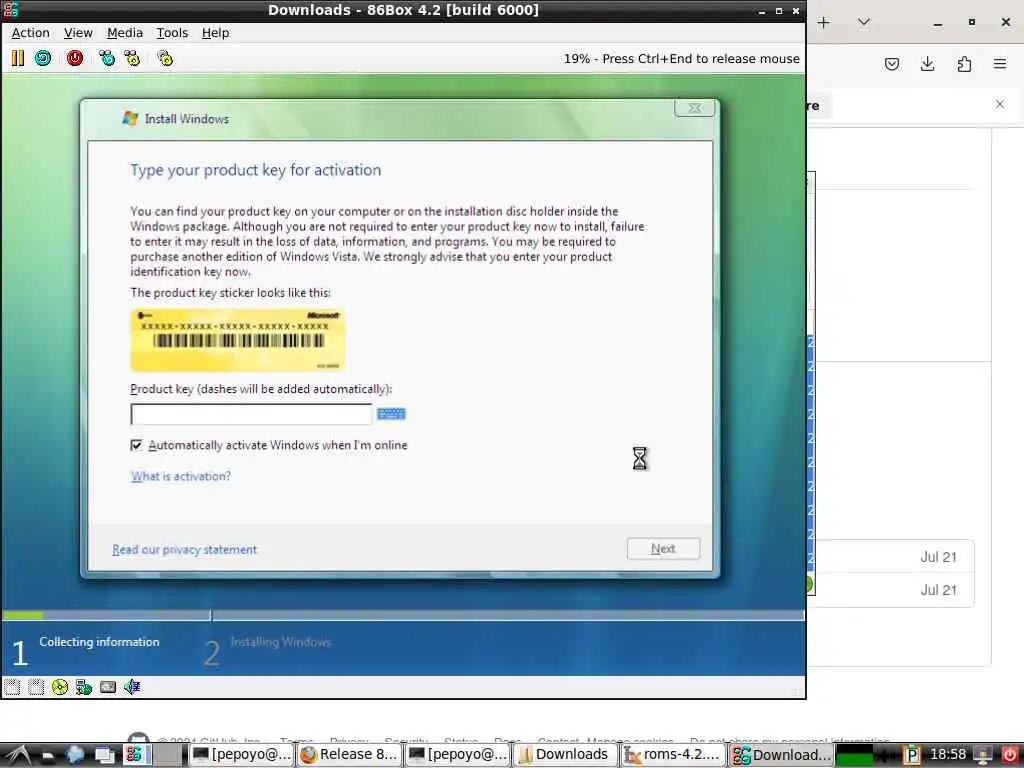Image resolution: width=1024 pixels, height=768 pixels.
Task: Click Next in the Install Windows dialog
Action: pos(663,549)
